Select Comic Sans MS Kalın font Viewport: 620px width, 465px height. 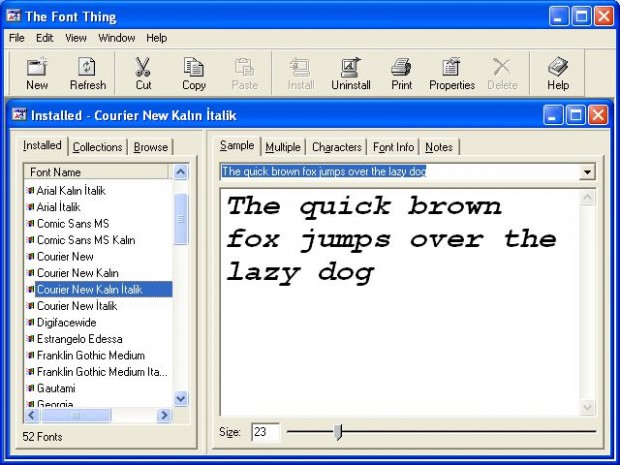point(86,240)
